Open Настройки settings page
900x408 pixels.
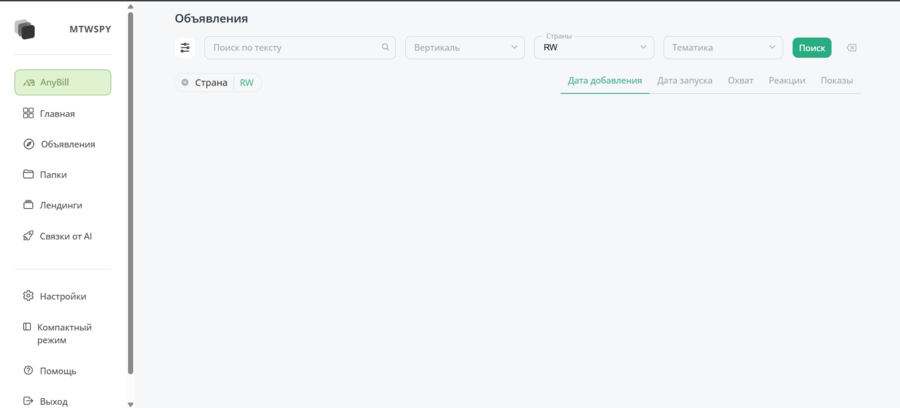(x=62, y=297)
